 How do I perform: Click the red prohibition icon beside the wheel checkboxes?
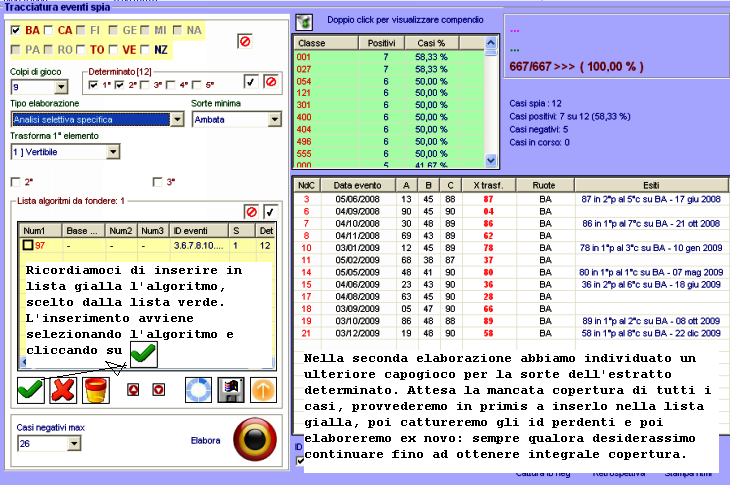click(245, 41)
